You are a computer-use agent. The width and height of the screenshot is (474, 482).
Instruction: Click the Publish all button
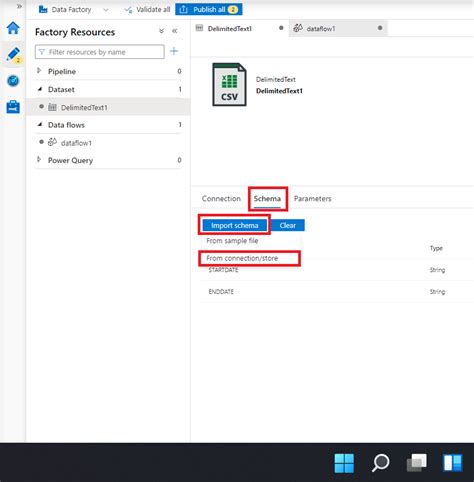pos(209,9)
